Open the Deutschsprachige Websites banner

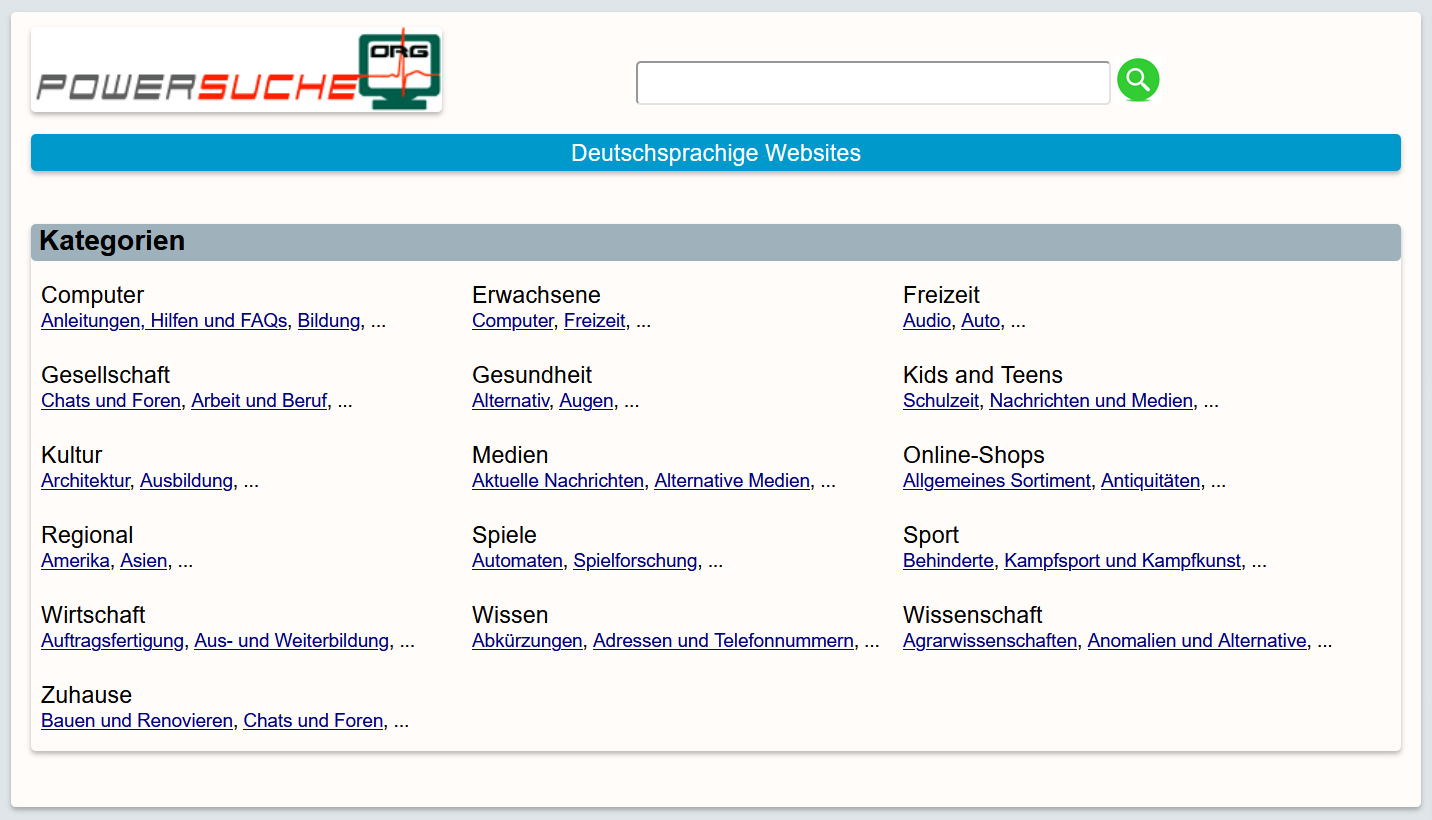pos(715,153)
